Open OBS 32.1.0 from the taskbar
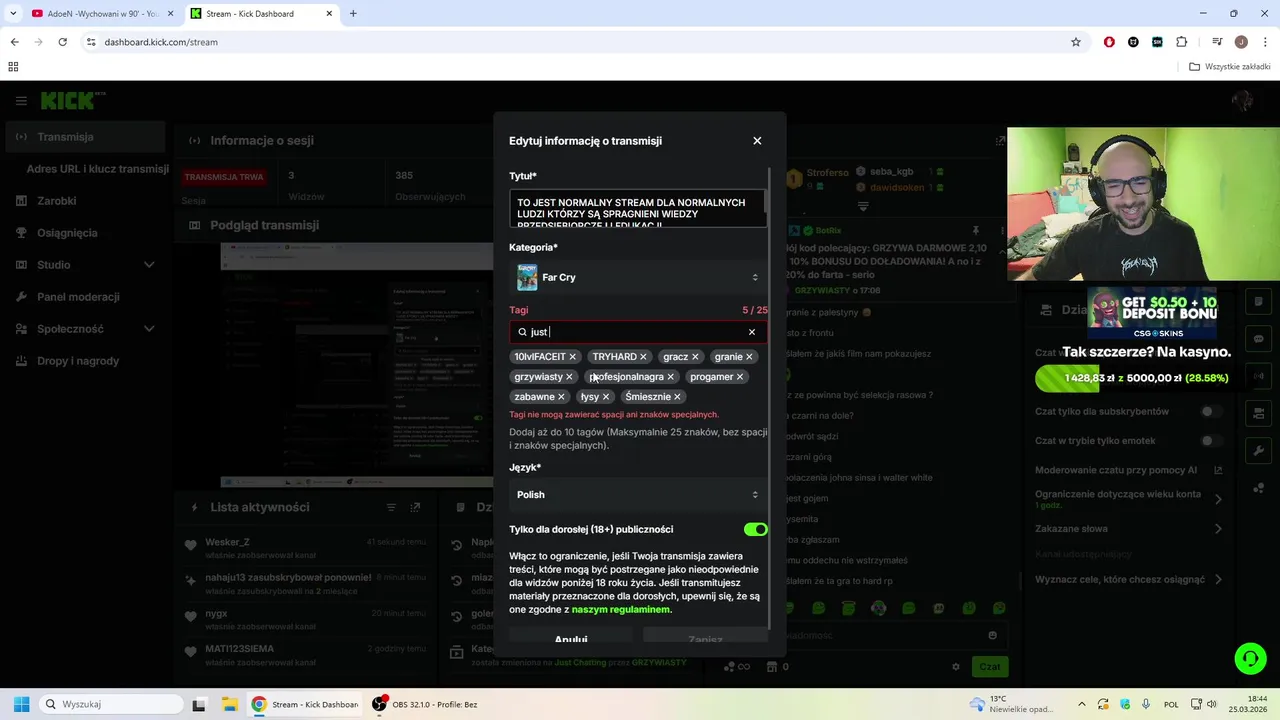Viewport: 1280px width, 720px height. 425,704
